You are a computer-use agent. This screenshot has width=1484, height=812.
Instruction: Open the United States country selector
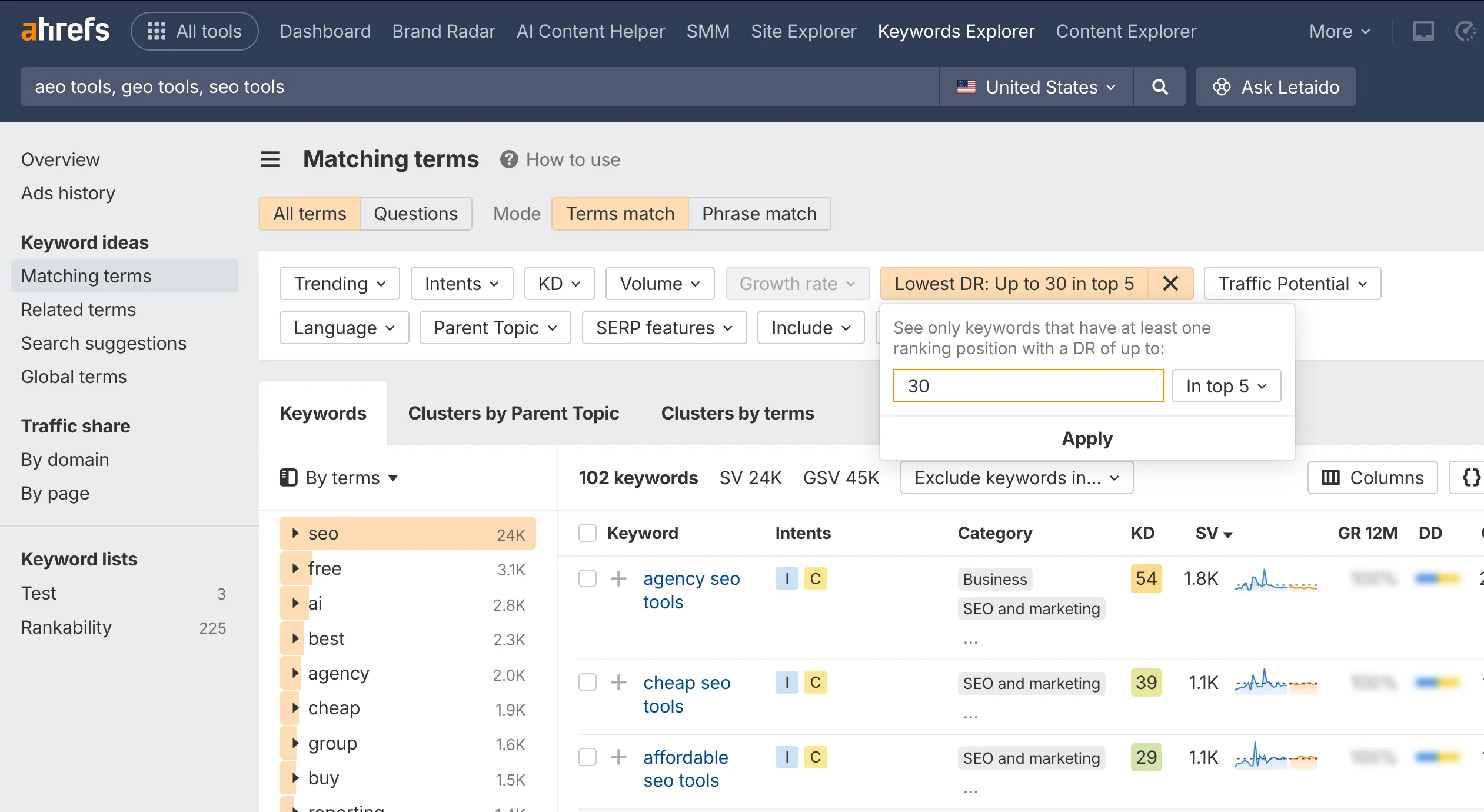[x=1036, y=86]
